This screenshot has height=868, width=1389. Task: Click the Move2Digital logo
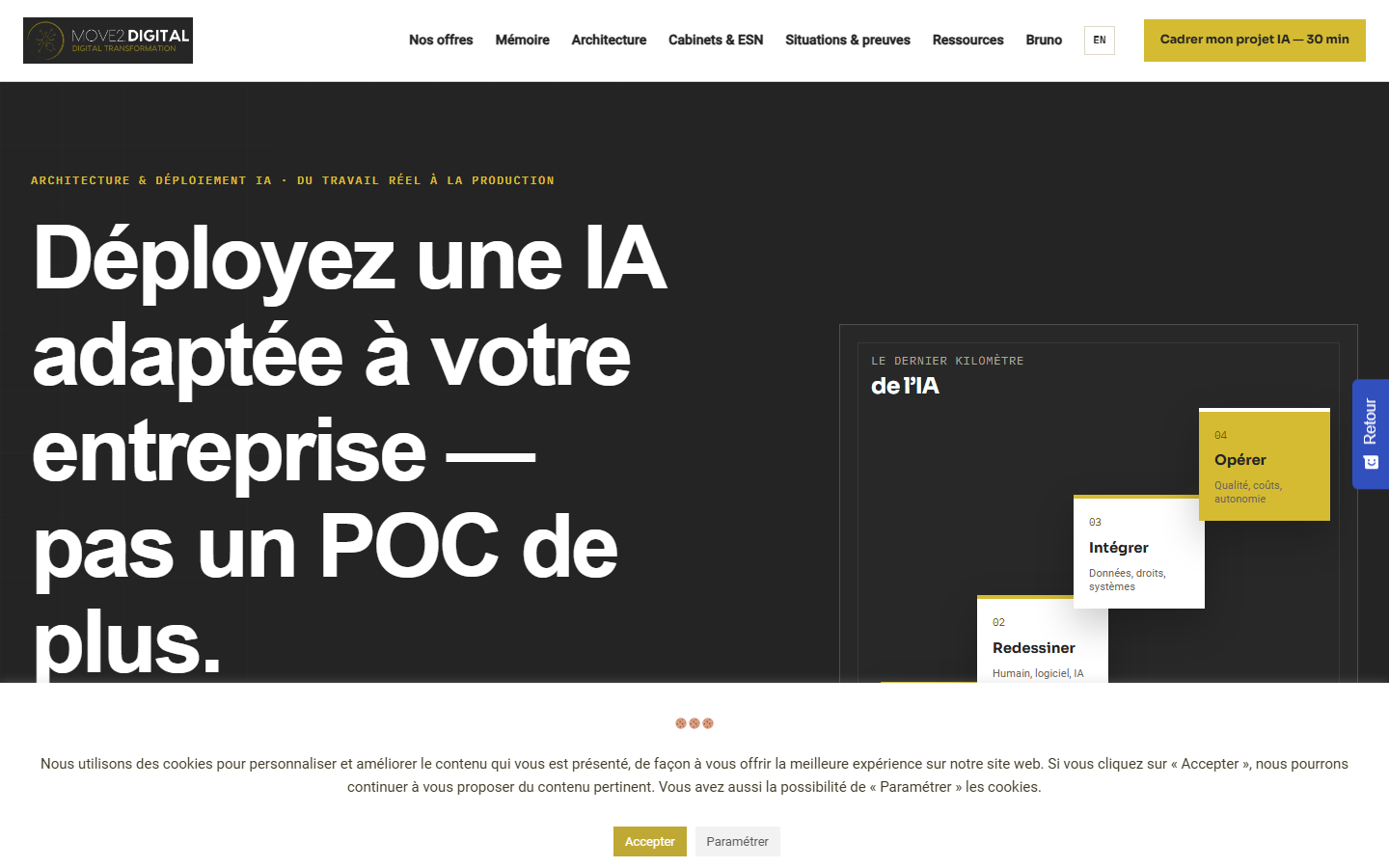(x=108, y=41)
